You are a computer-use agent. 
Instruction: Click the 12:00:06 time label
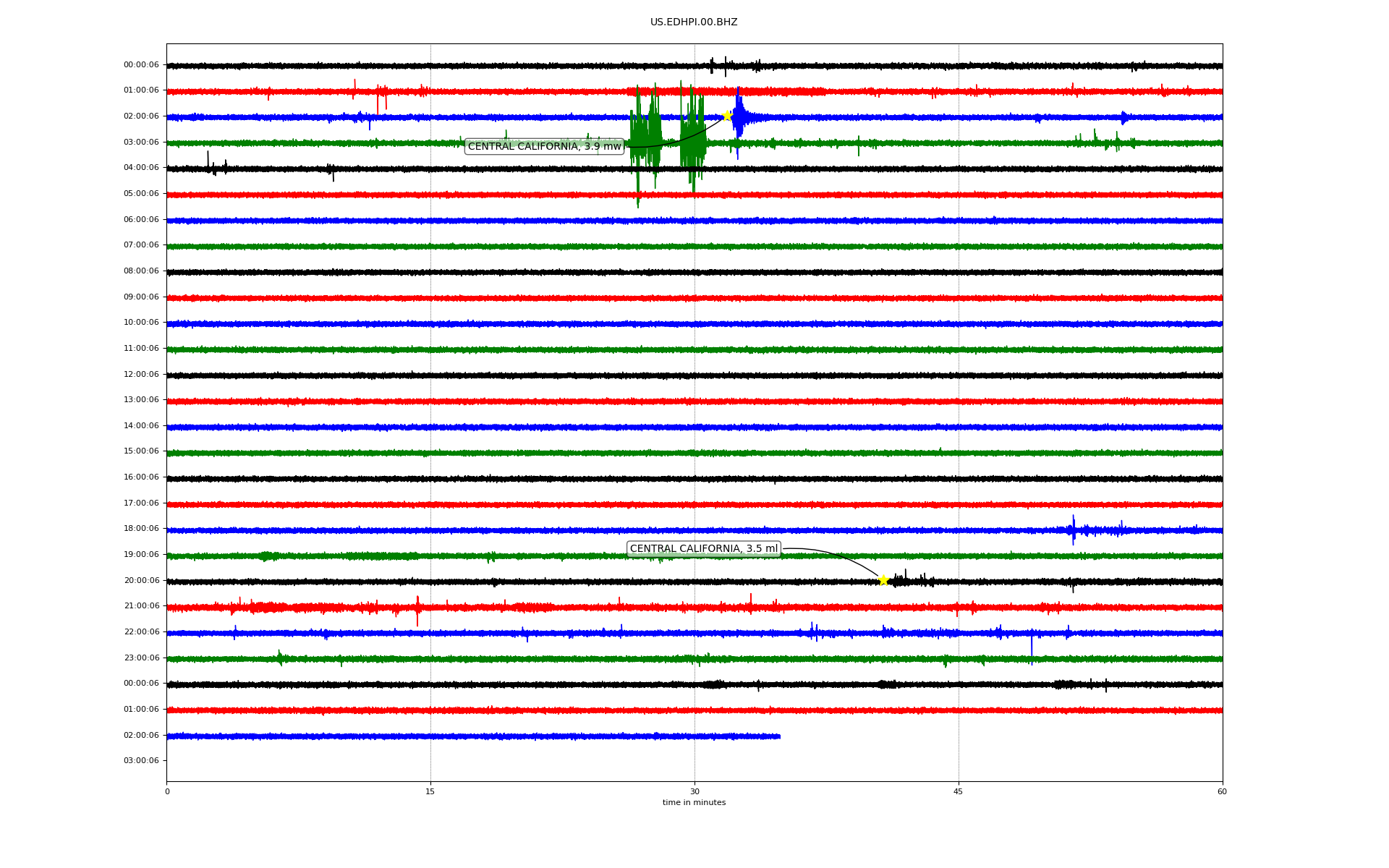pos(141,374)
